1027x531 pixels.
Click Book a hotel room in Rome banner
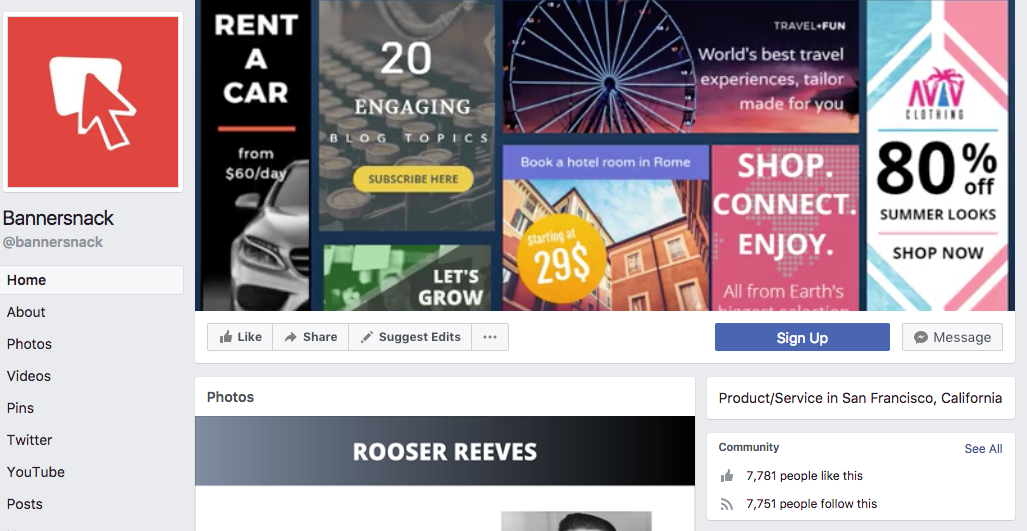(605, 162)
